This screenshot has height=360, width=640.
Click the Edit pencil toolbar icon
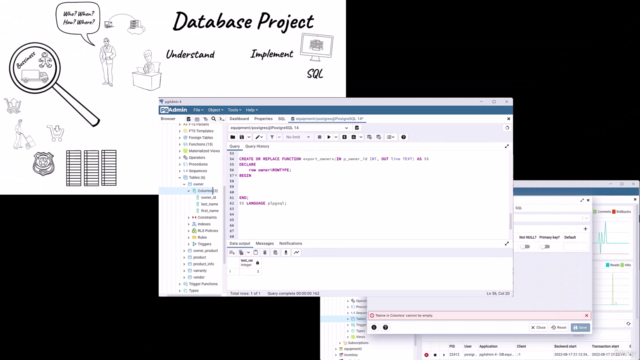[258, 137]
